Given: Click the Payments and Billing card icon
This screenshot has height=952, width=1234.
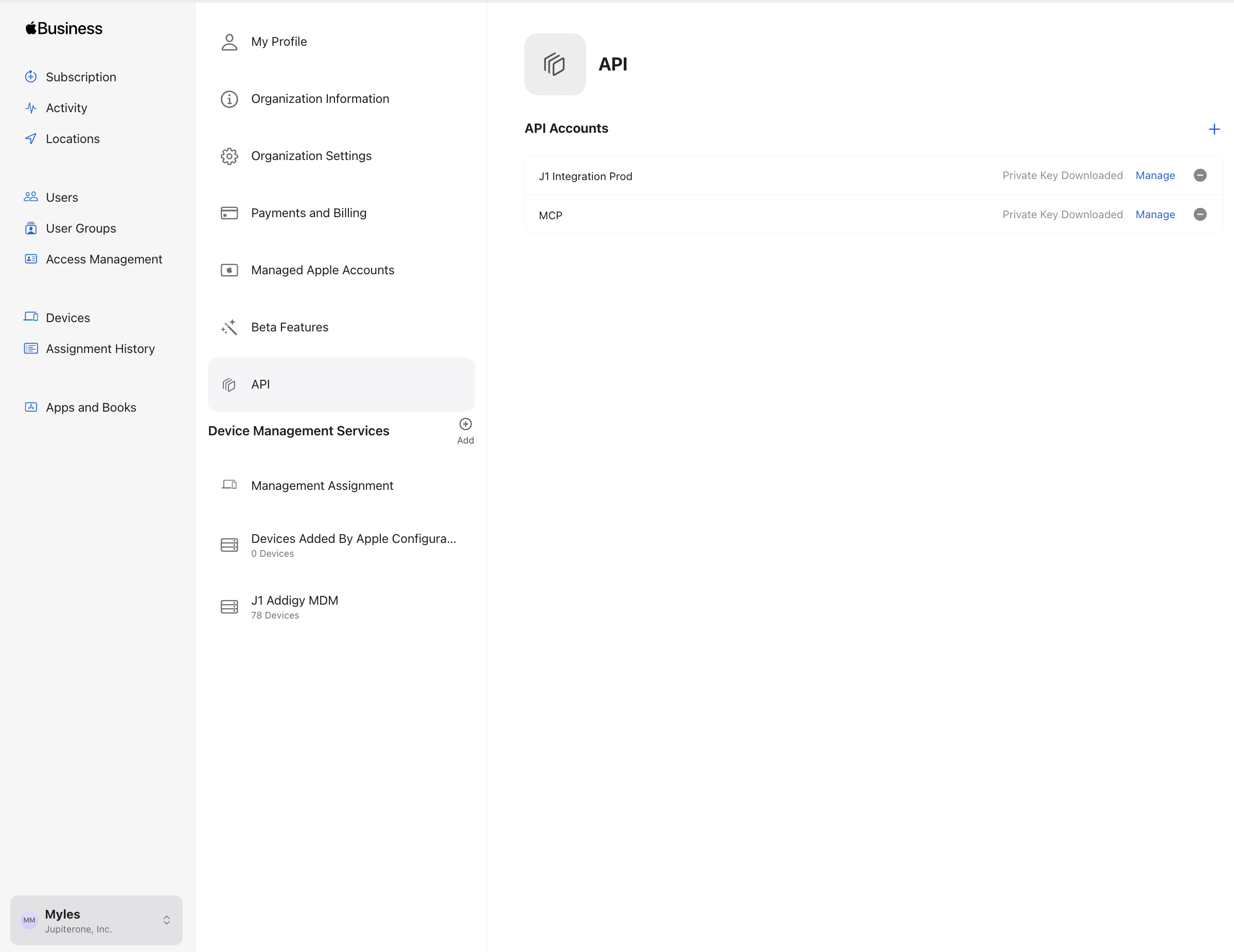Looking at the screenshot, I should click(229, 213).
